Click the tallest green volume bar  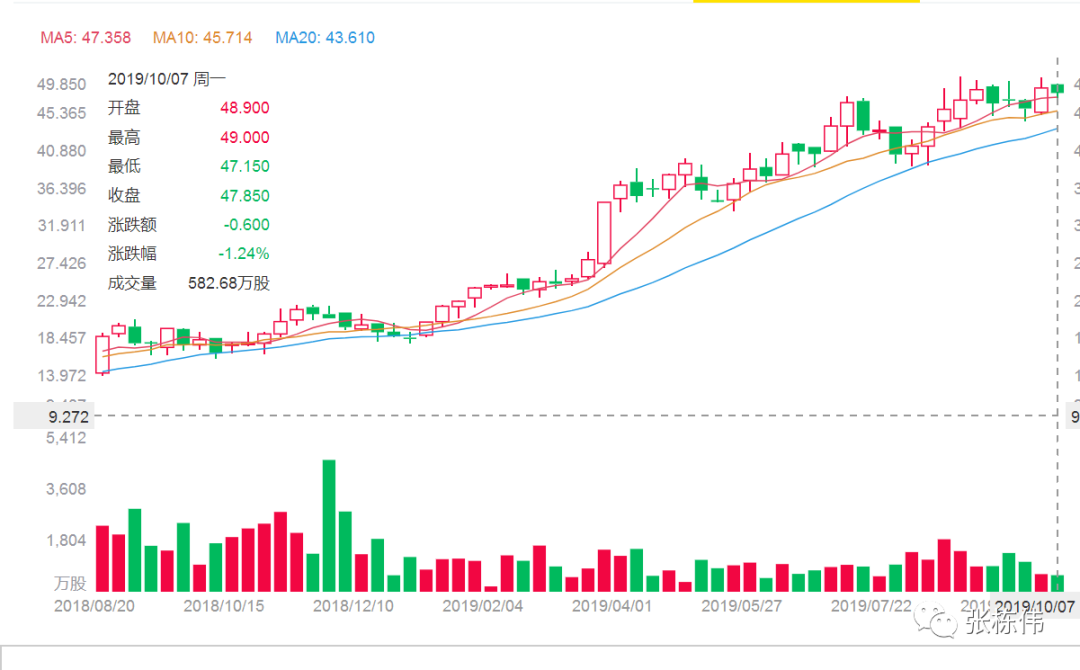coord(329,525)
